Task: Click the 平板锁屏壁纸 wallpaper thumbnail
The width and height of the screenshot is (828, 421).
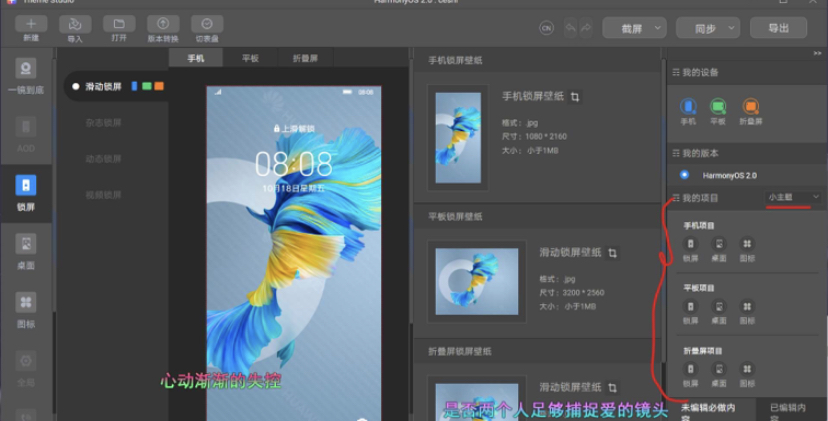Action: pyautogui.click(x=477, y=282)
